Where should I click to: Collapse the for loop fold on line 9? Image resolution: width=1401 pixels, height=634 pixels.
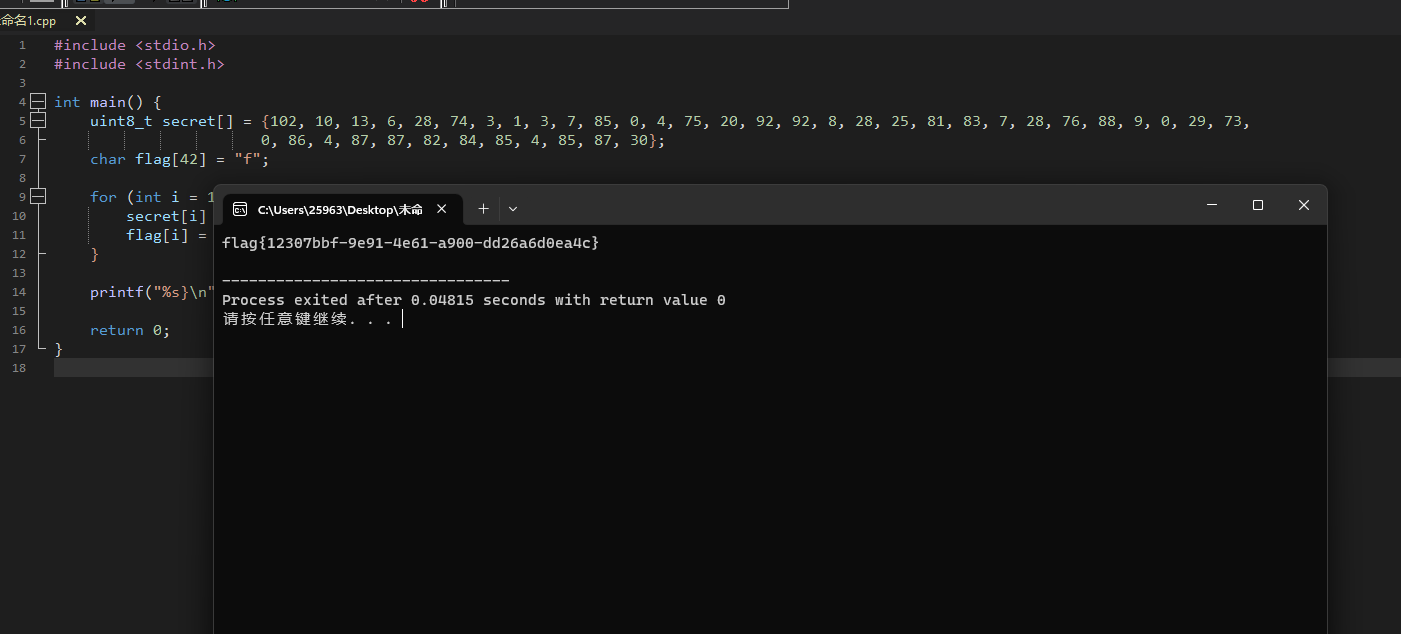click(x=38, y=196)
